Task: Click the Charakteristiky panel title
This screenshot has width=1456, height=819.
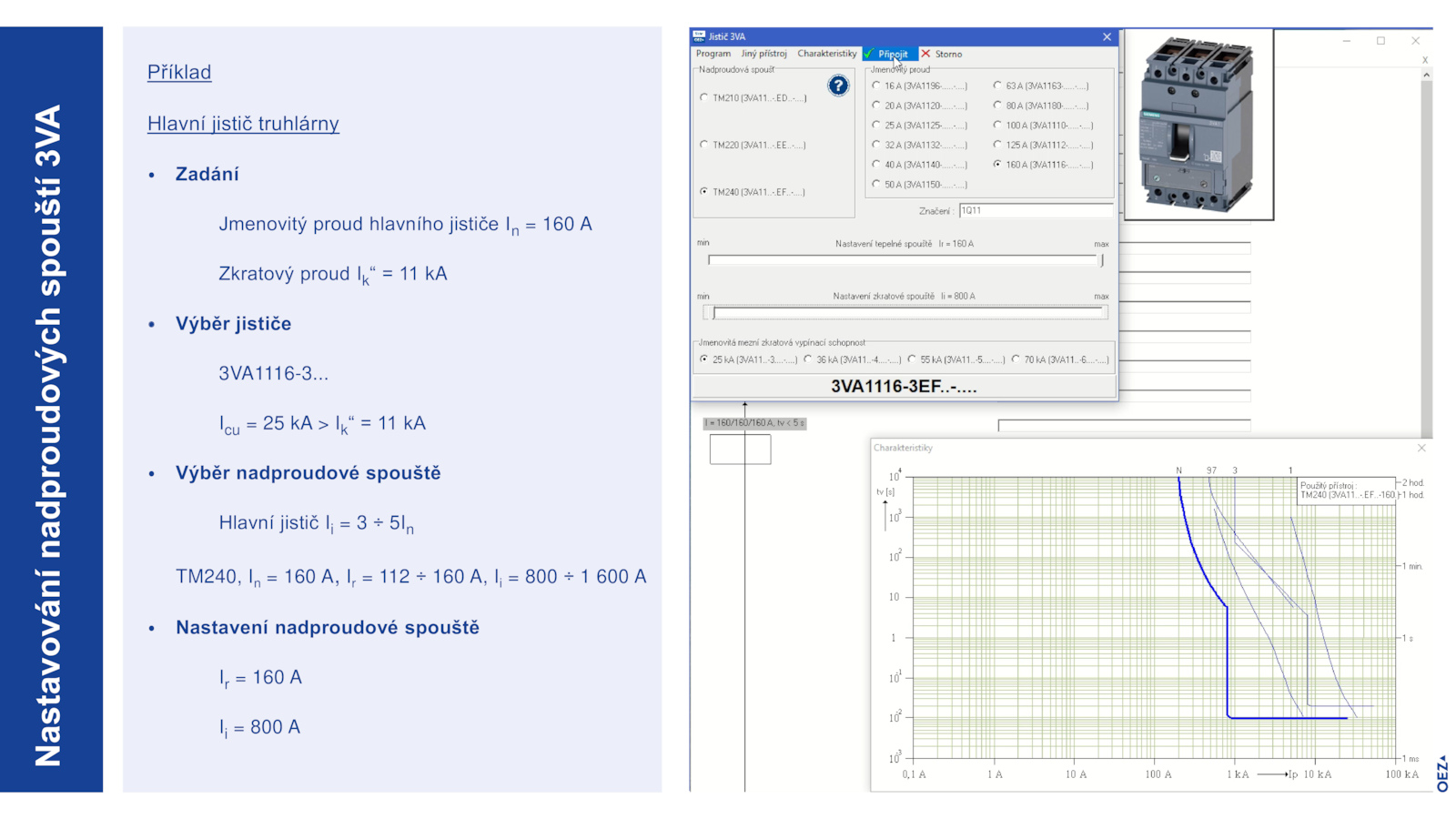Action: pyautogui.click(x=903, y=448)
